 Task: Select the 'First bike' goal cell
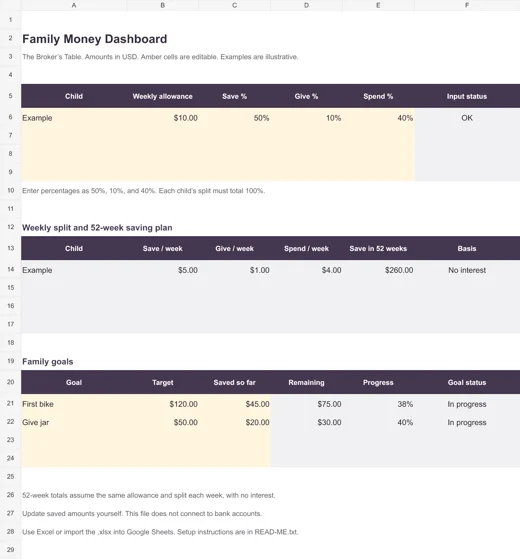click(x=74, y=404)
